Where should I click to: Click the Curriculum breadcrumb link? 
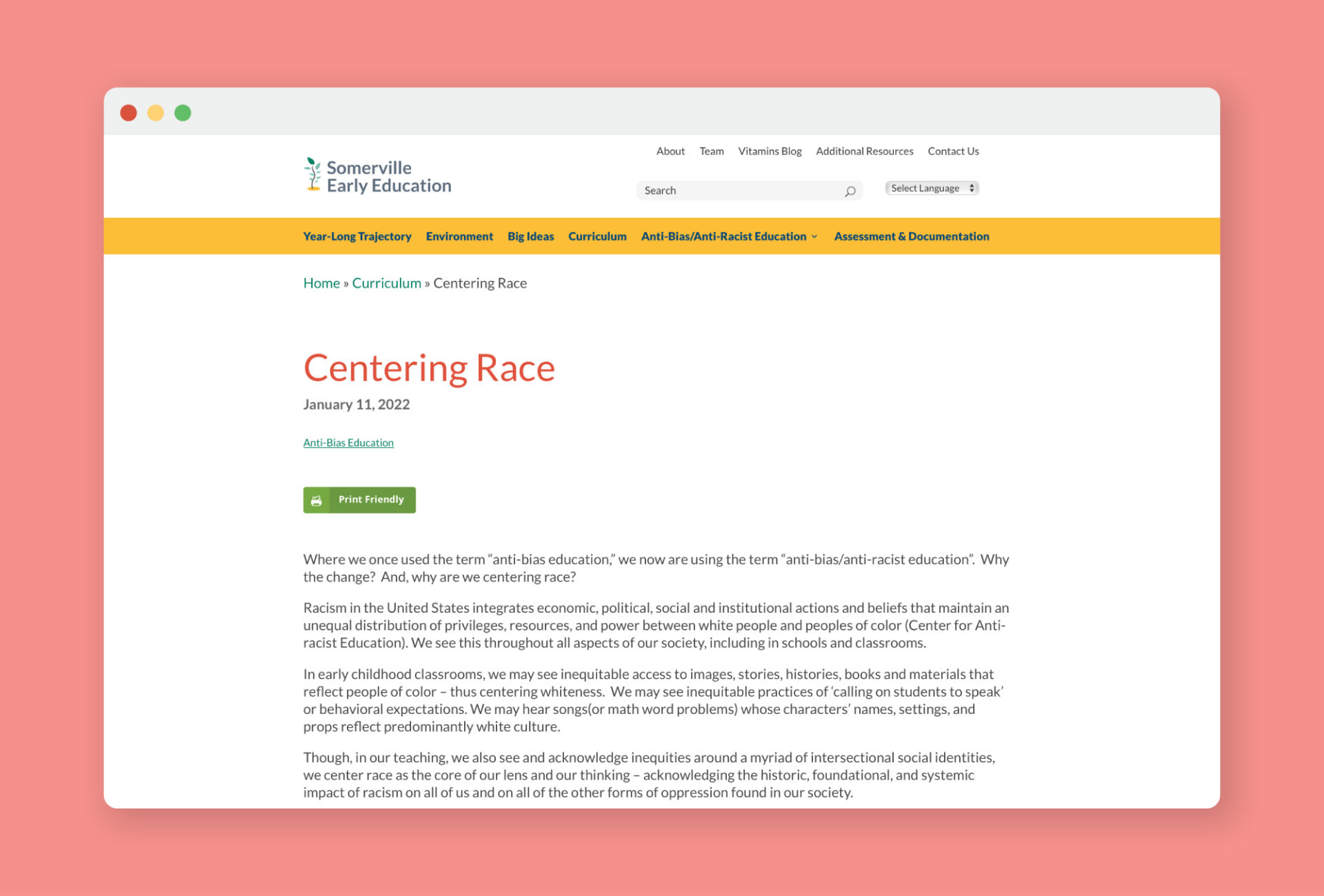point(387,282)
